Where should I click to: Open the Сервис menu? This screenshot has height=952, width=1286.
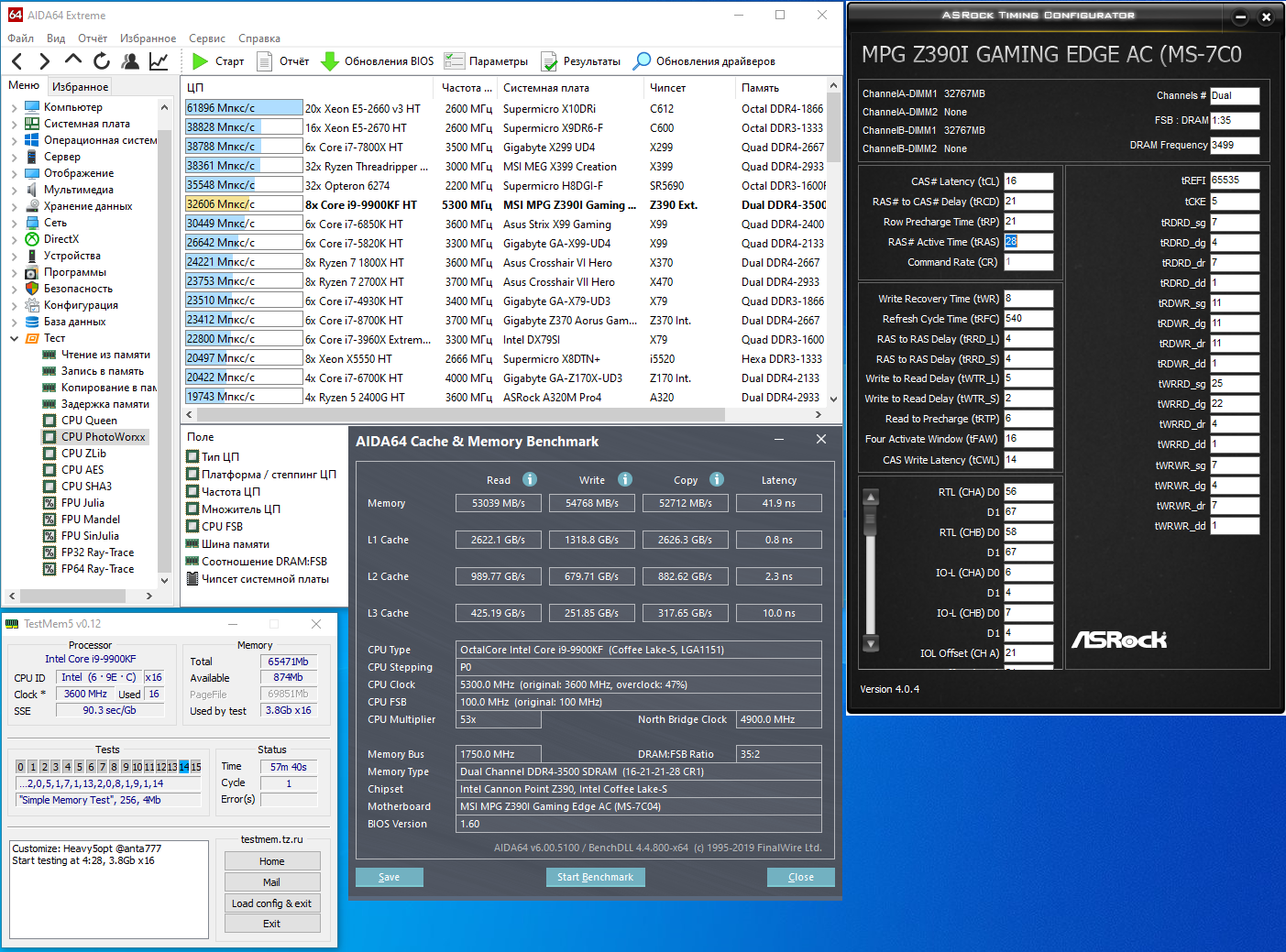[207, 38]
